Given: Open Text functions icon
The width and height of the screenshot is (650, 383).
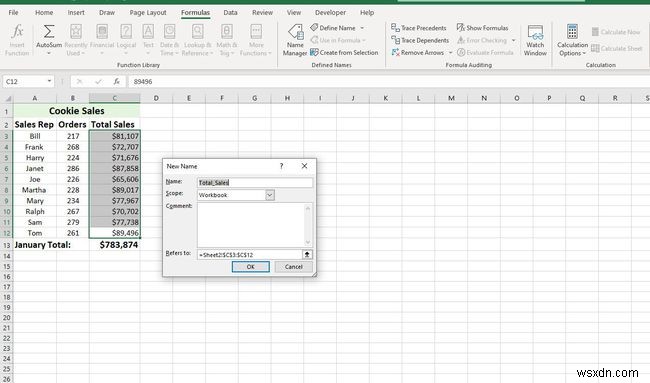Looking at the screenshot, I should coord(148,32).
